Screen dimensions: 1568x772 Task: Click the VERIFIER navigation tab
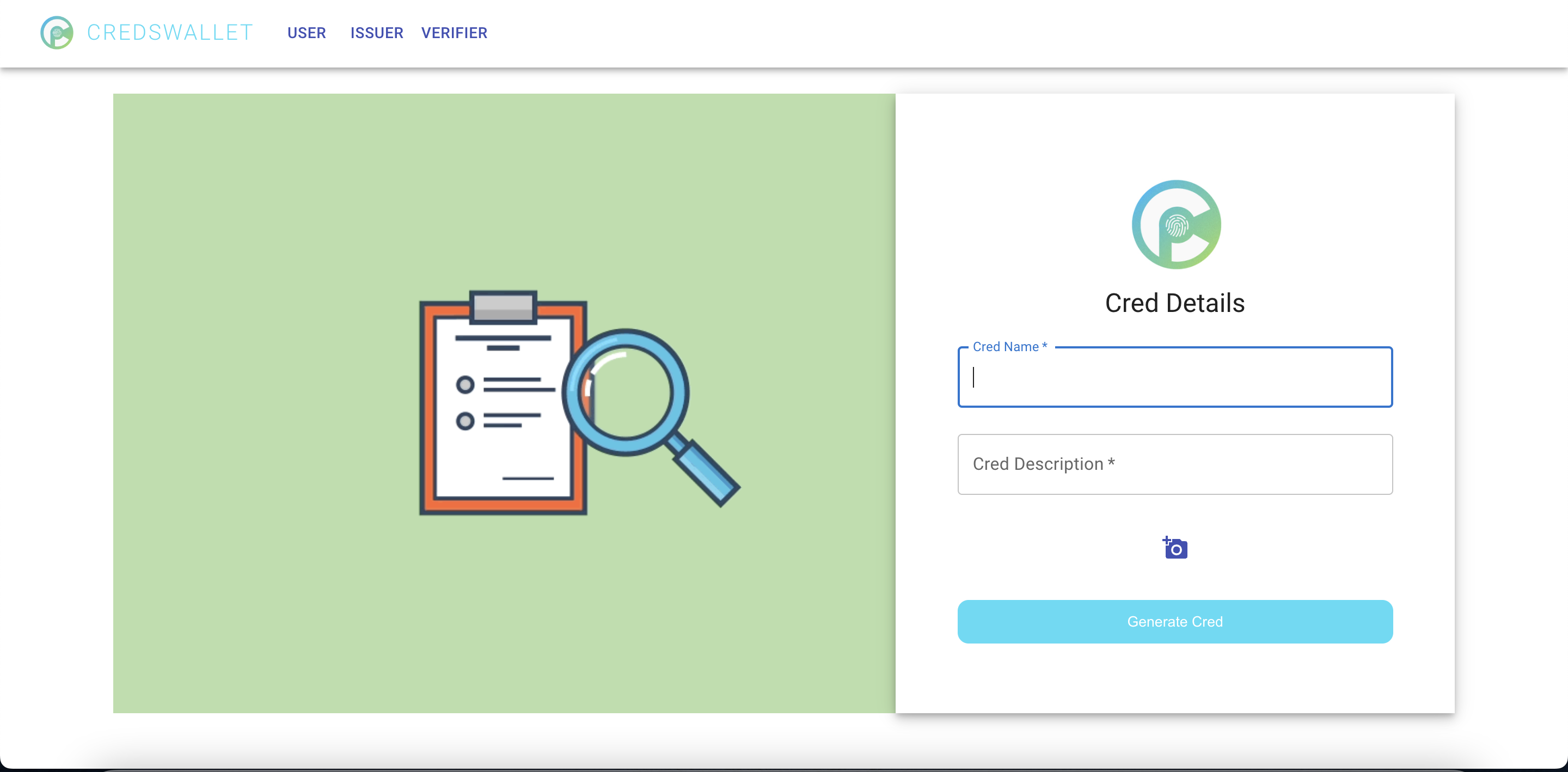[454, 33]
